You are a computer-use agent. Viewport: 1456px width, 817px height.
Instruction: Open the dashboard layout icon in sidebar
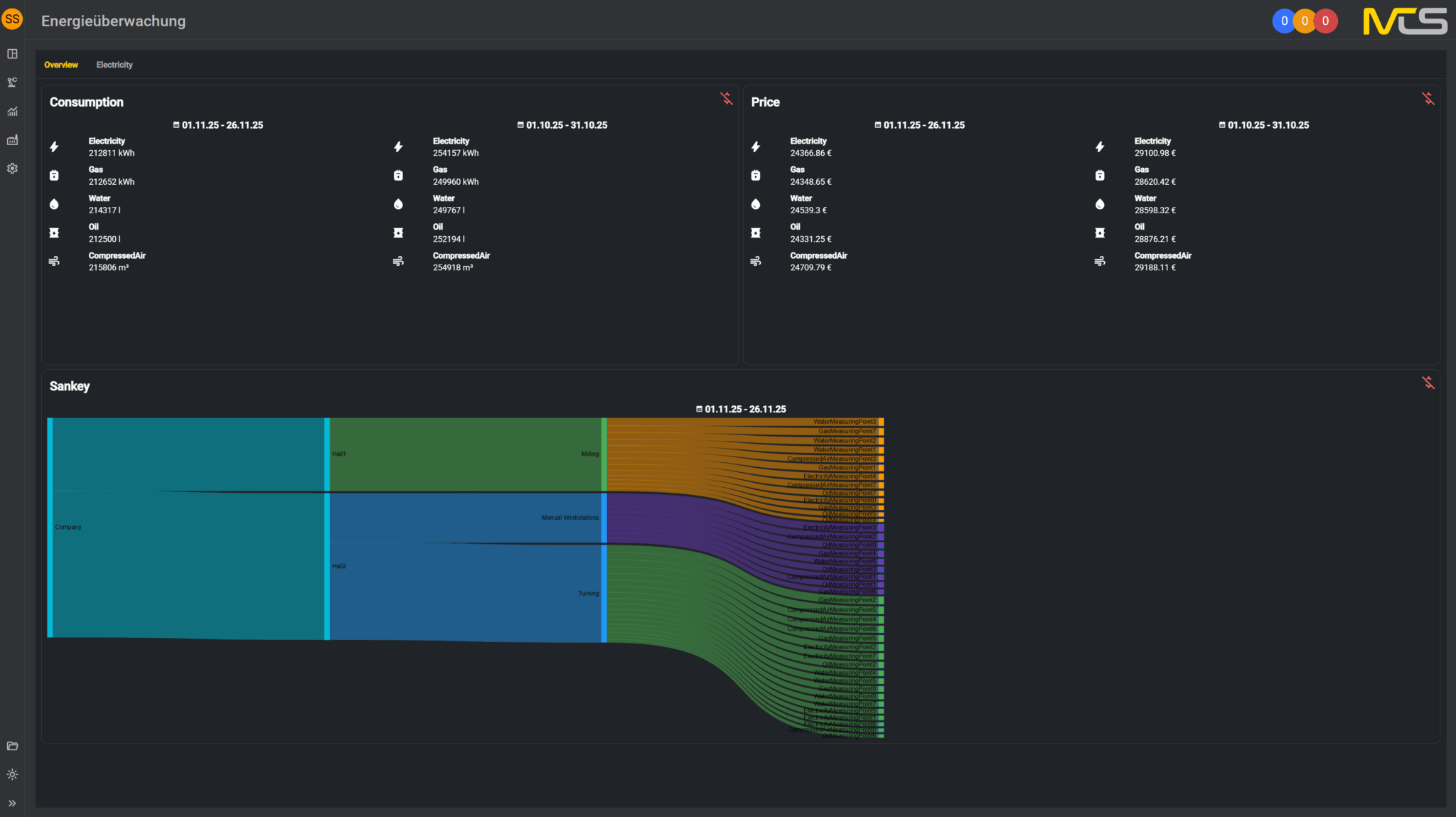(12, 54)
